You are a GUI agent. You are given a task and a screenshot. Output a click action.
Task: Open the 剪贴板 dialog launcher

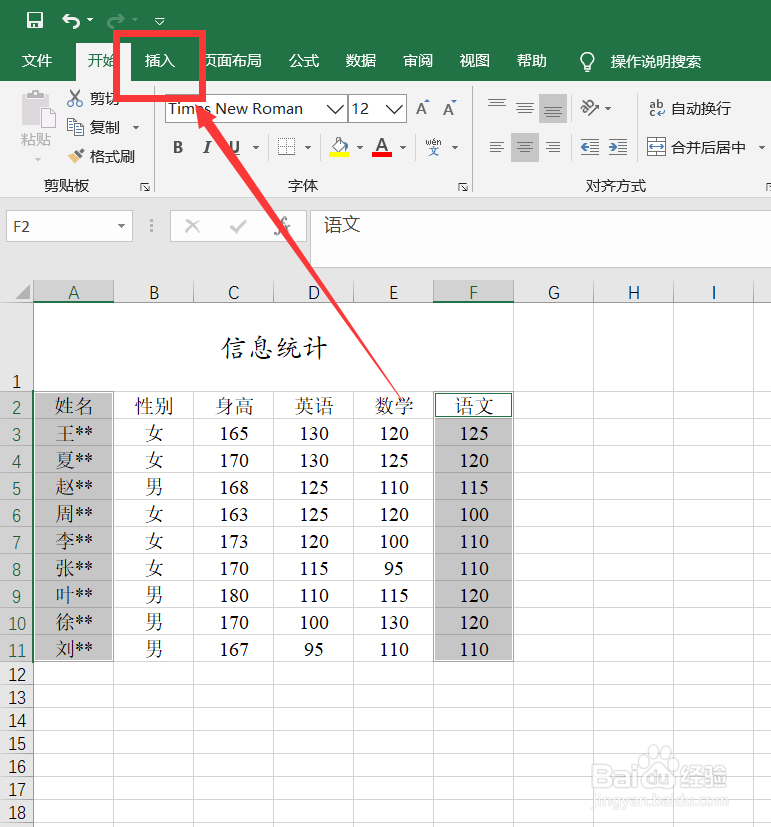tap(145, 187)
